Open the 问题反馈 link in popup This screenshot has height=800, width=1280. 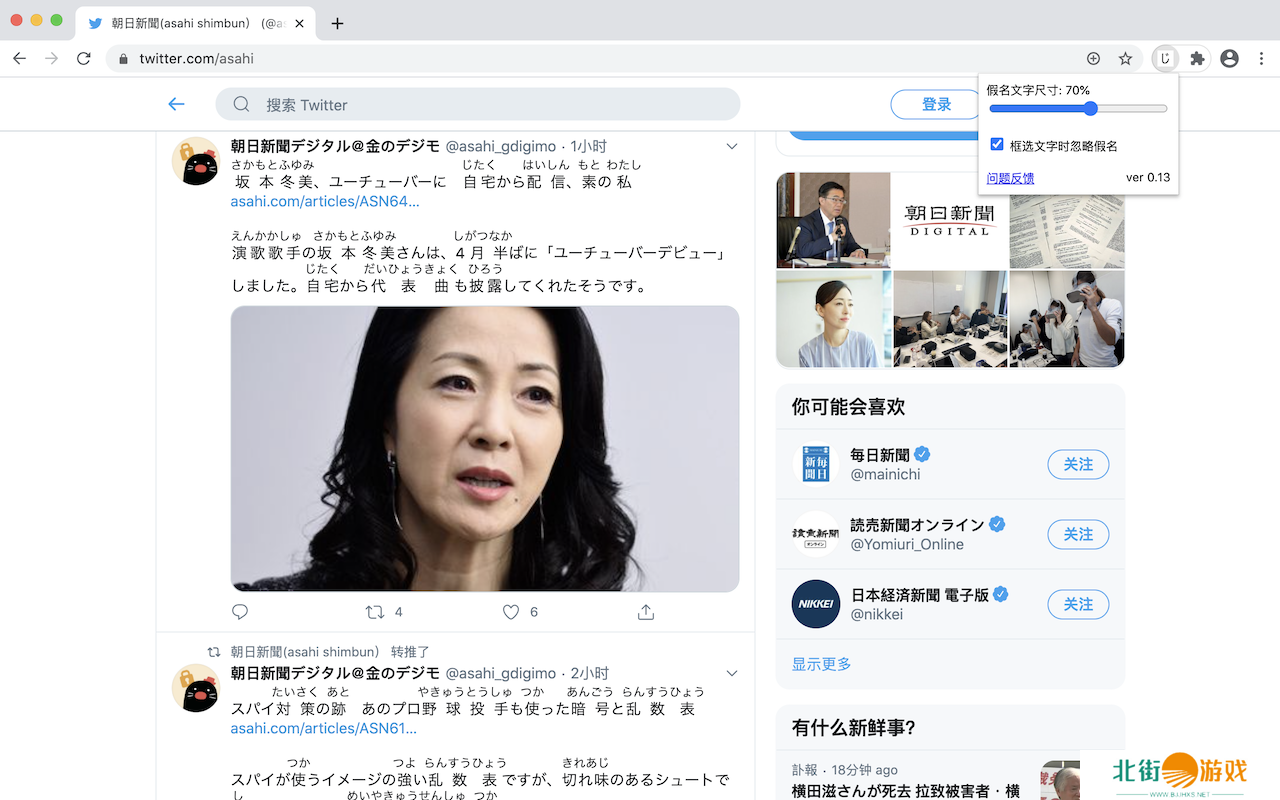click(1010, 178)
